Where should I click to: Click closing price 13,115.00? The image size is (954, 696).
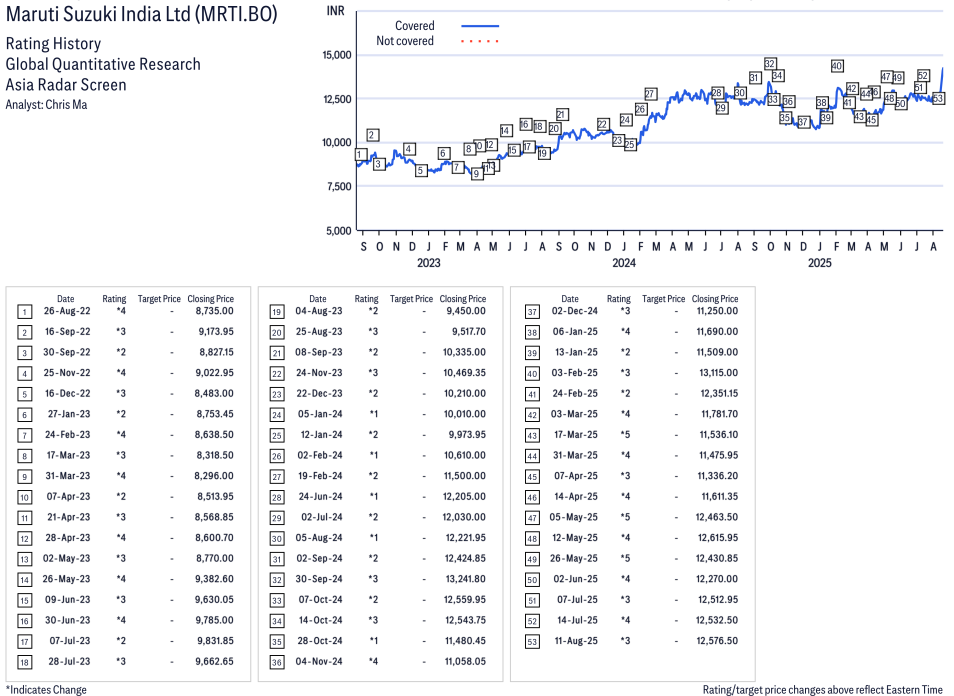tap(719, 373)
